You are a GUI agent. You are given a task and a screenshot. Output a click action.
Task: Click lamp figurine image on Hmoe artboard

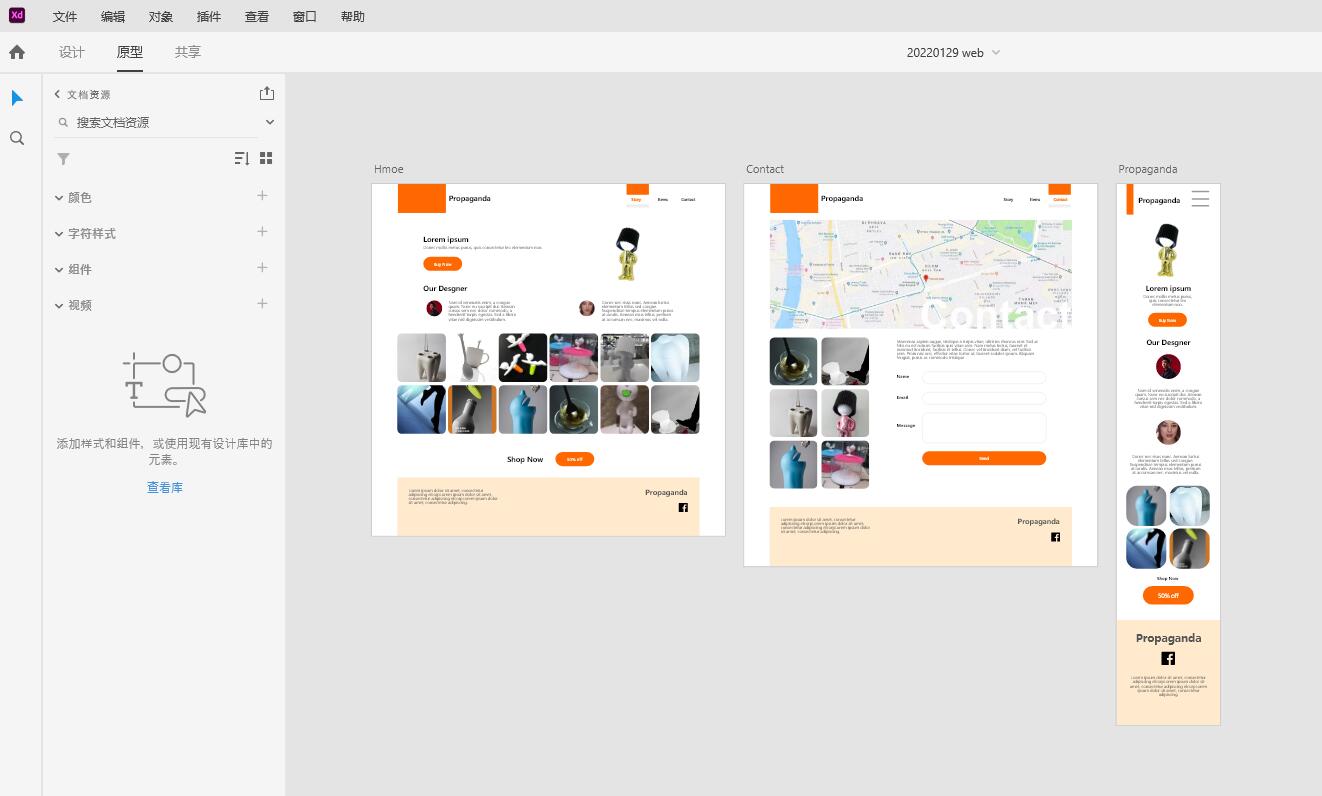(628, 253)
